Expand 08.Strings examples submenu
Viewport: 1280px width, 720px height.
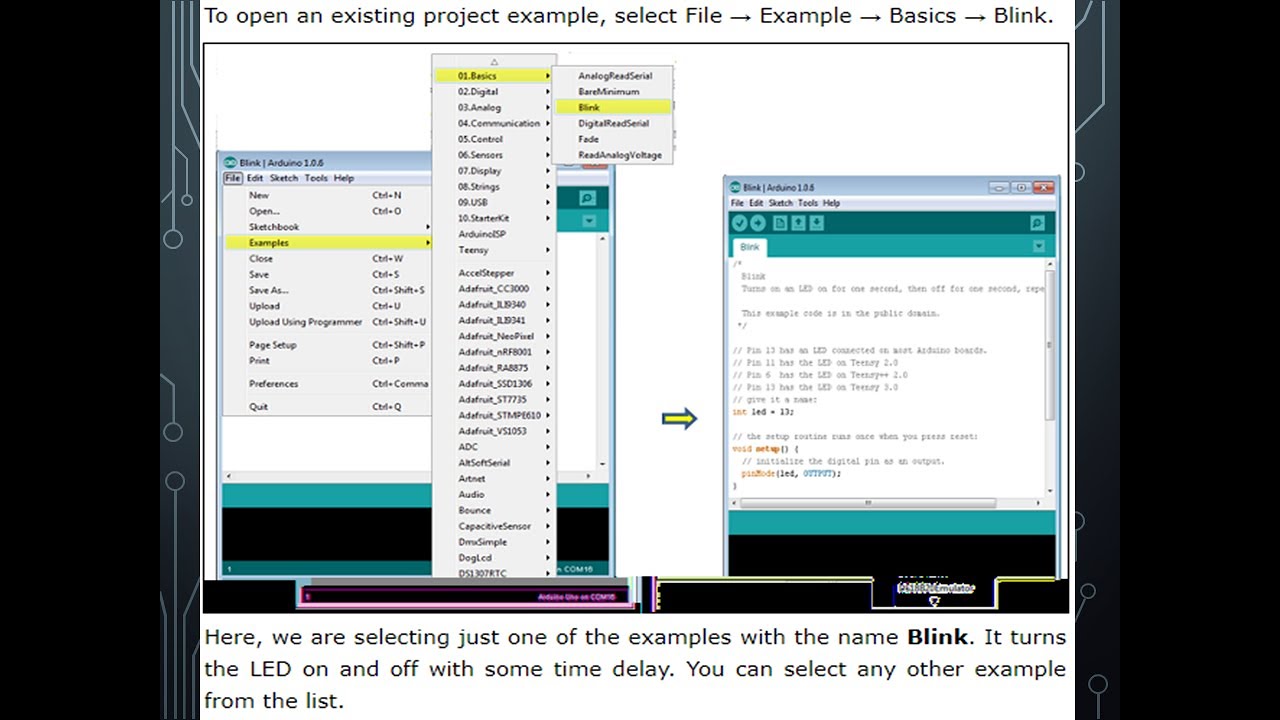(494, 187)
